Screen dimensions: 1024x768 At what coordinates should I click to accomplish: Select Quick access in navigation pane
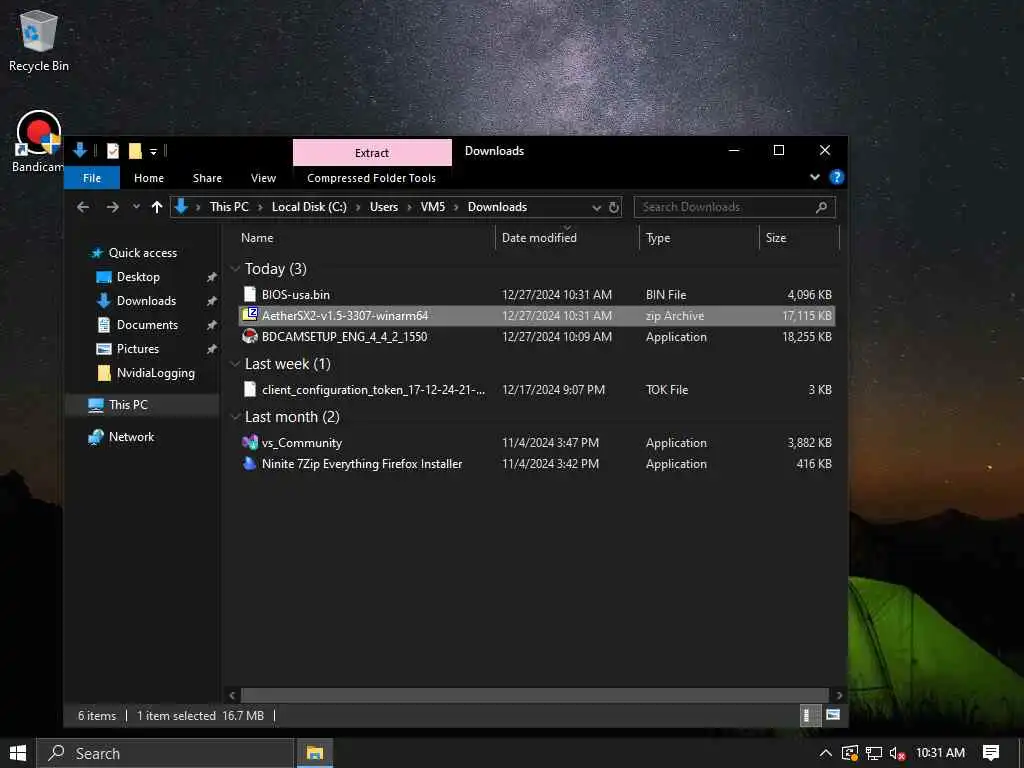tap(142, 253)
